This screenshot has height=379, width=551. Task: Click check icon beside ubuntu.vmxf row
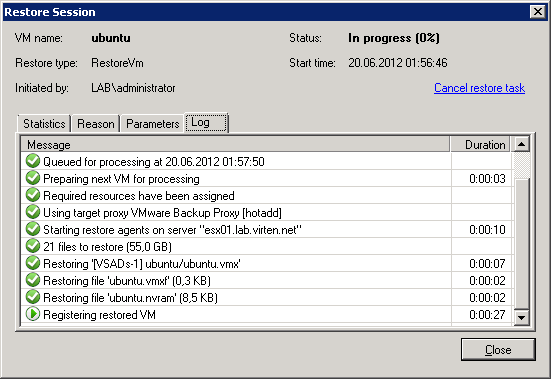pyautogui.click(x=33, y=280)
